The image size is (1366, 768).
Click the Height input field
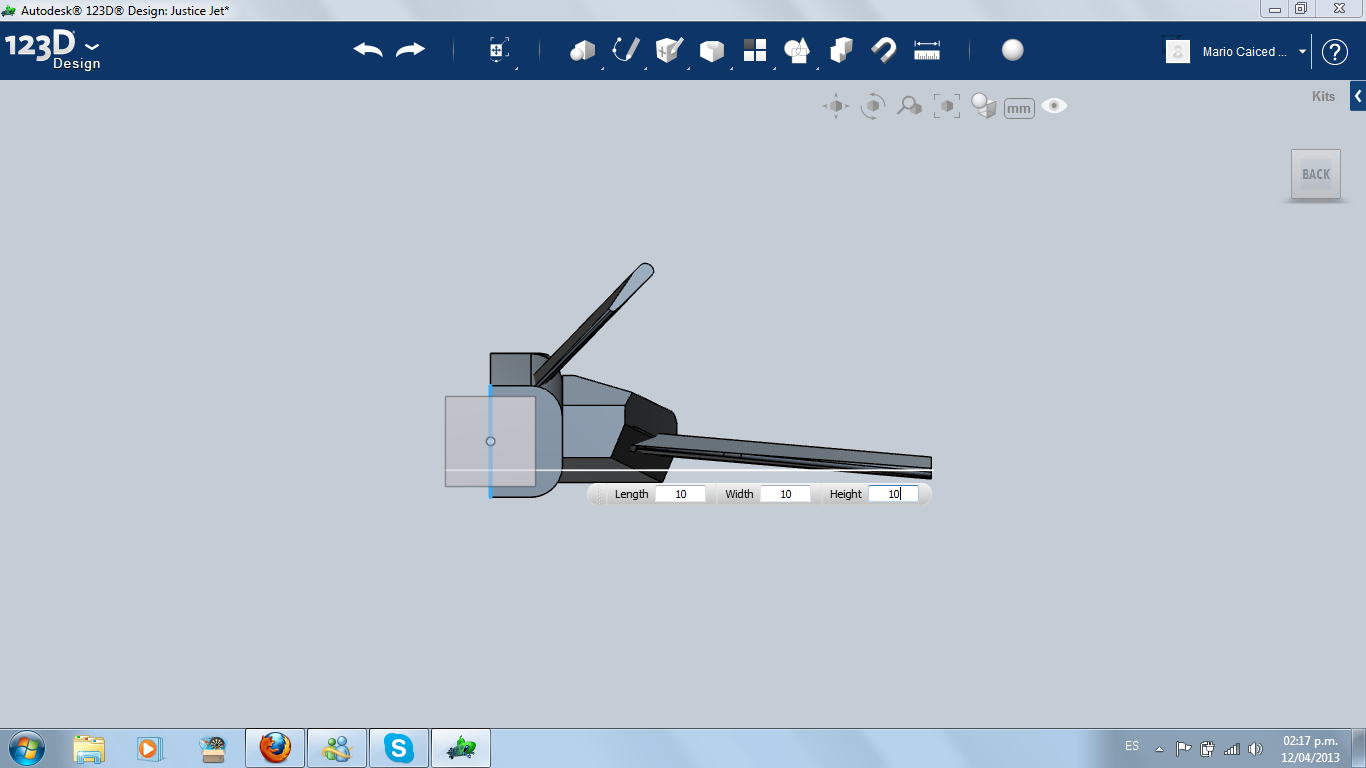pyautogui.click(x=893, y=494)
